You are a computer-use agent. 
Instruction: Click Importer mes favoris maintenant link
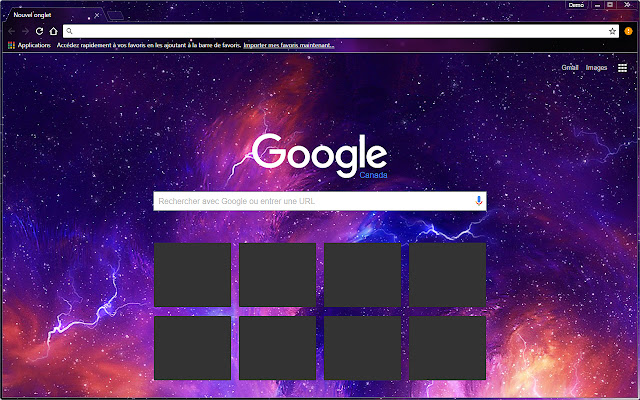point(289,45)
